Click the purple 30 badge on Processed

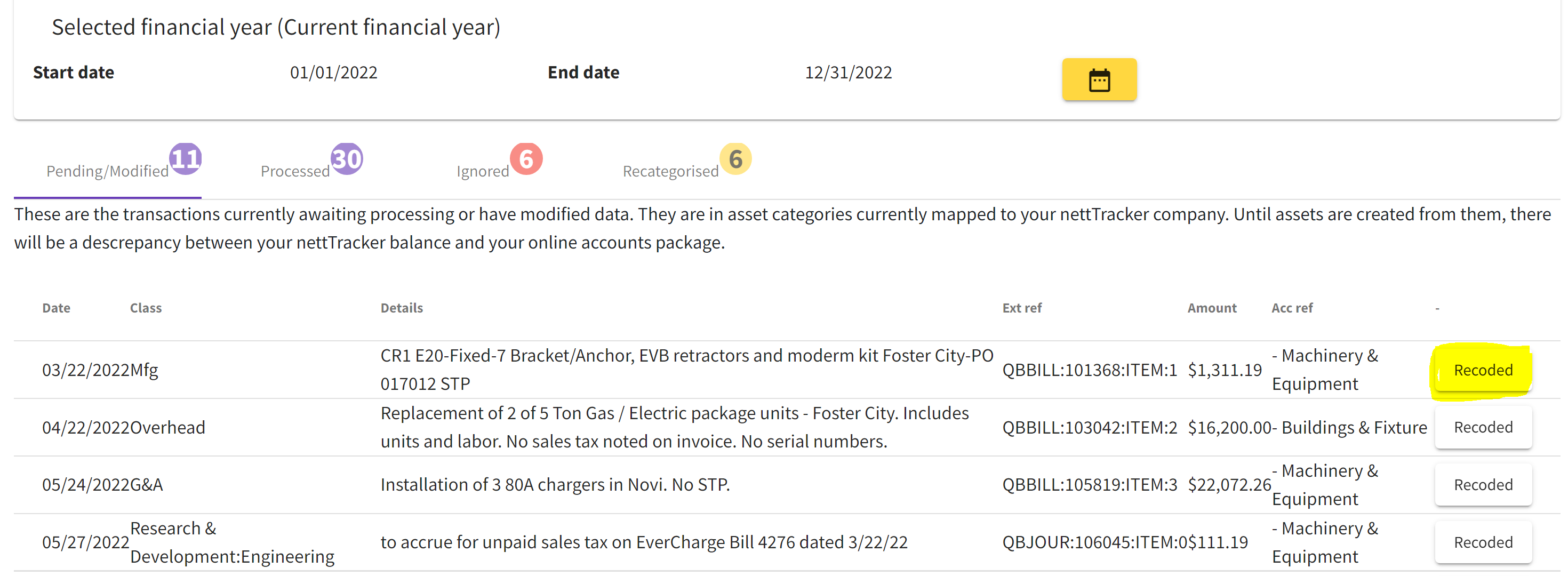347,159
